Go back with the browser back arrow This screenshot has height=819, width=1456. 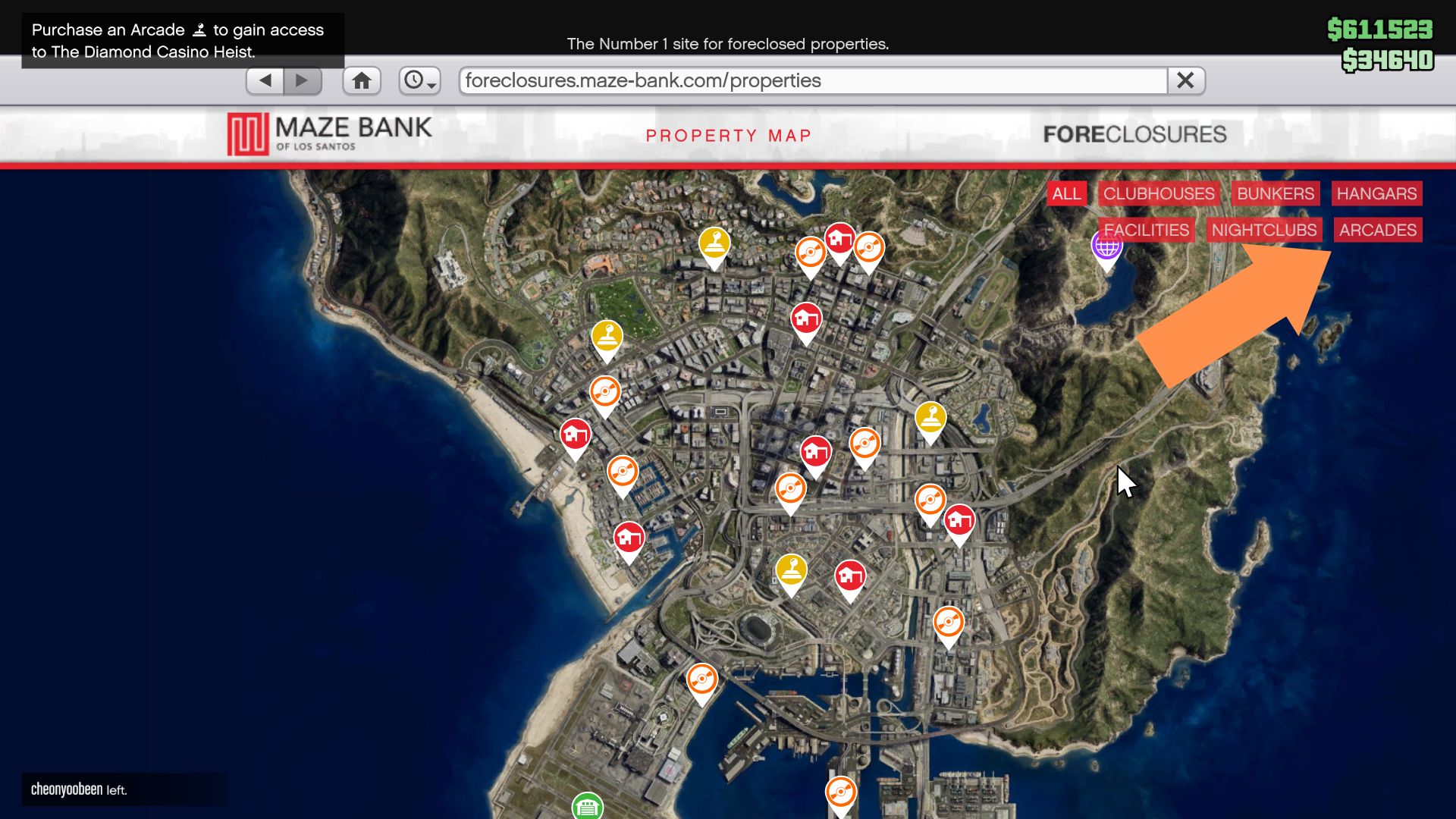(x=265, y=80)
